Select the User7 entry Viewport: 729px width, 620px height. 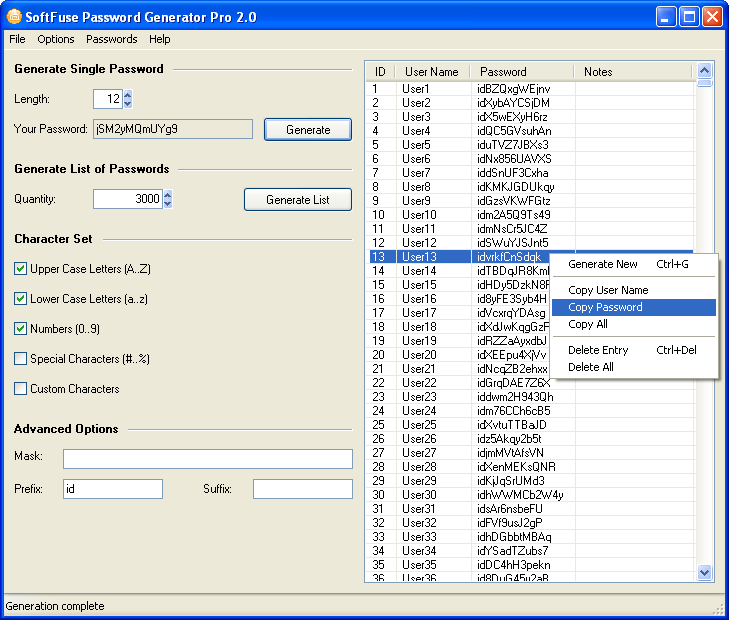[530, 173]
